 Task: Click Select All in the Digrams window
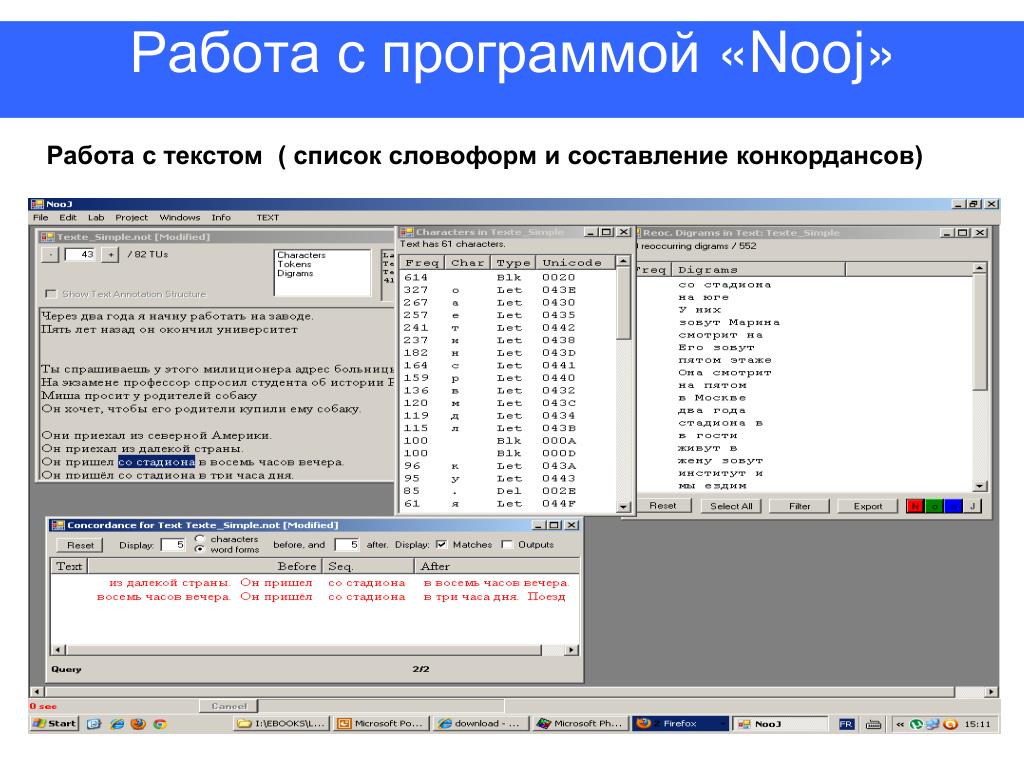tap(731, 505)
